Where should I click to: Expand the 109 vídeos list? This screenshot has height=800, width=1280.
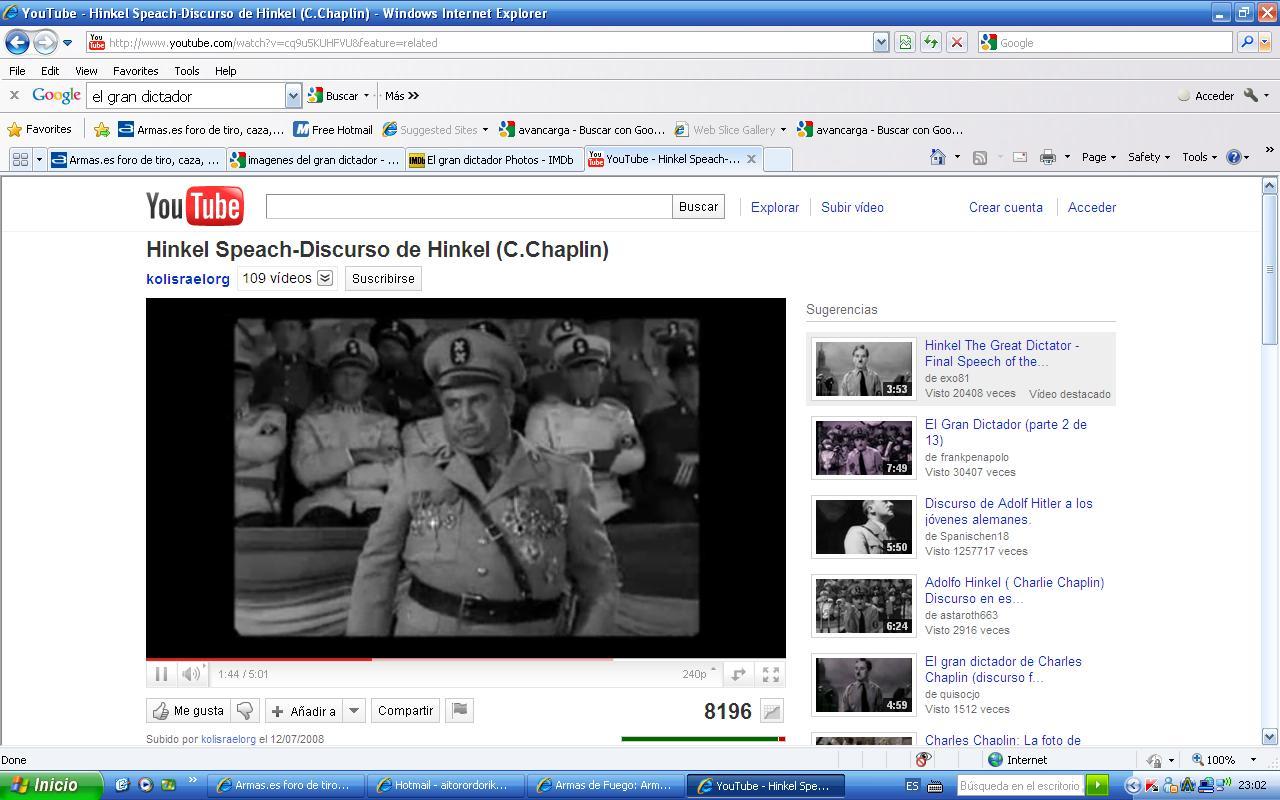[x=325, y=278]
